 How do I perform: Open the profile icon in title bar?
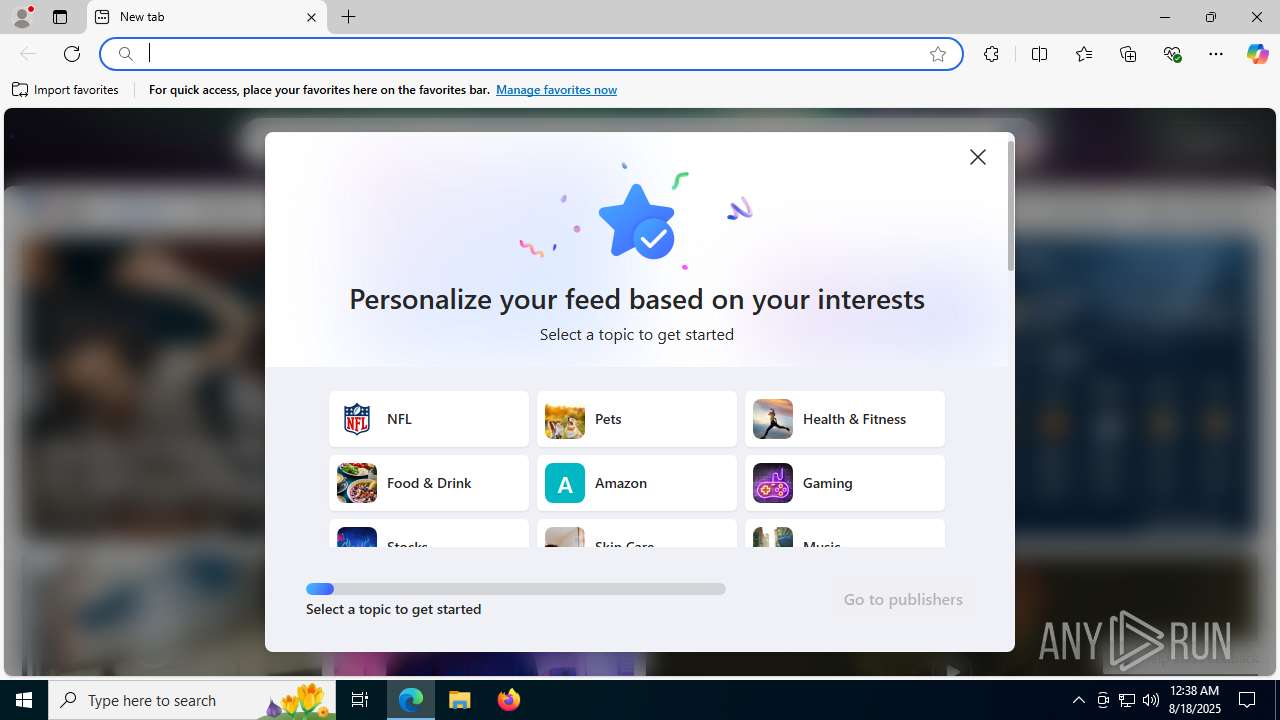[x=22, y=17]
